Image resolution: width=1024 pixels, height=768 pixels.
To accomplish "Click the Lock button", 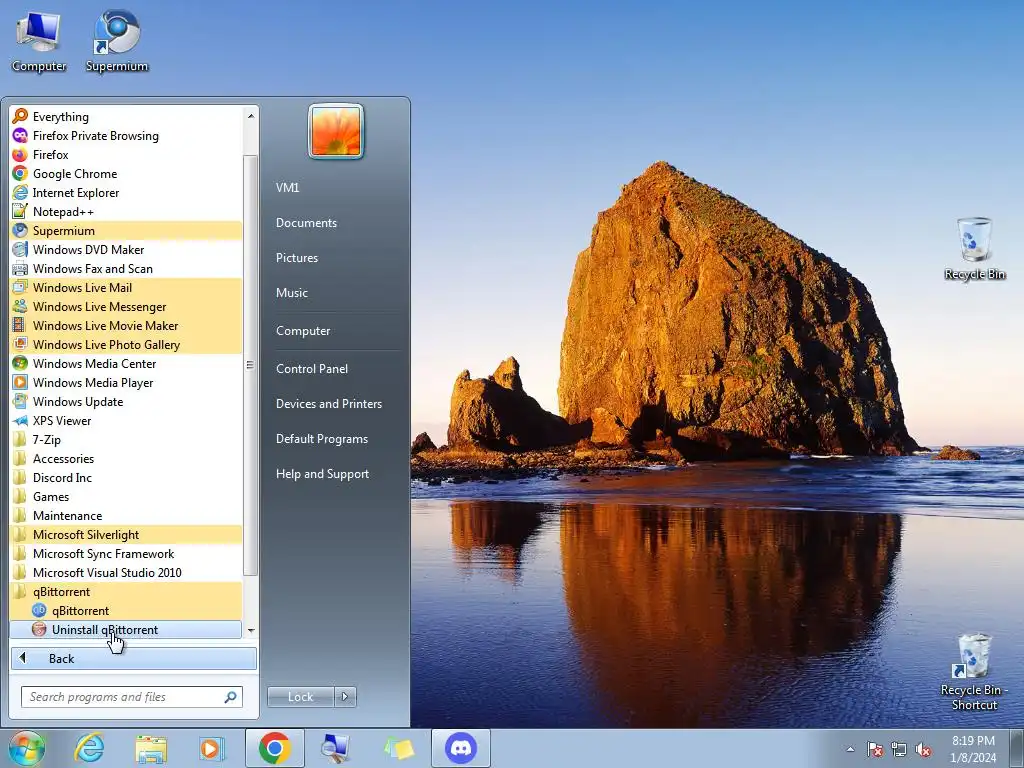I will click(300, 697).
